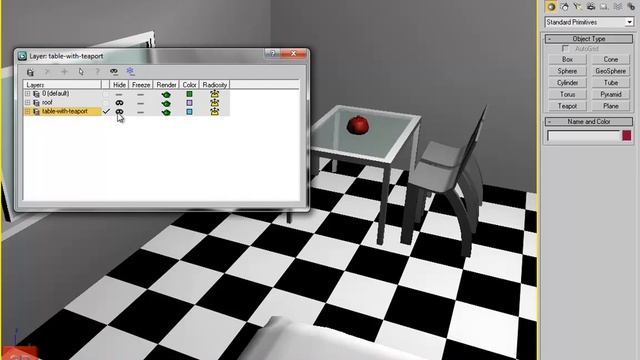Open green color swatch of 0 (default) layer
Screen dimensions: 640x360
coord(189,94)
